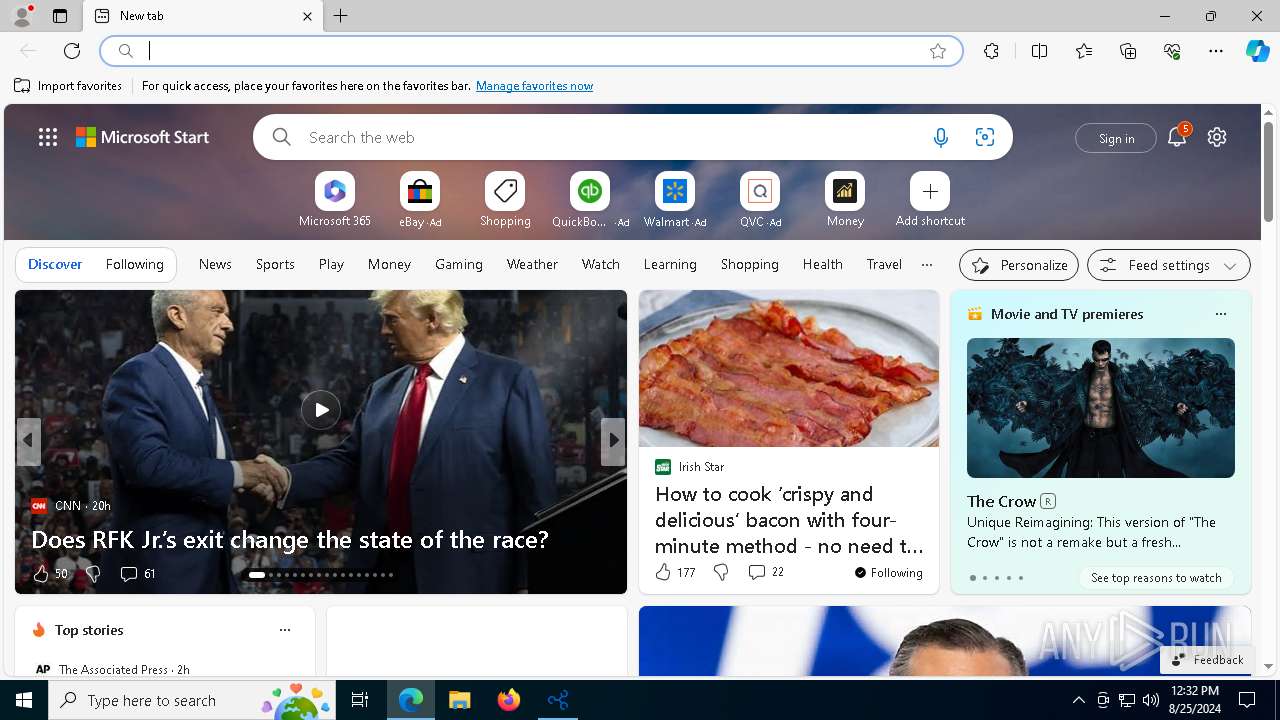Screen dimensions: 1280x720
Task: Click See top reasons to watch
Action: pyautogui.click(x=1156, y=578)
